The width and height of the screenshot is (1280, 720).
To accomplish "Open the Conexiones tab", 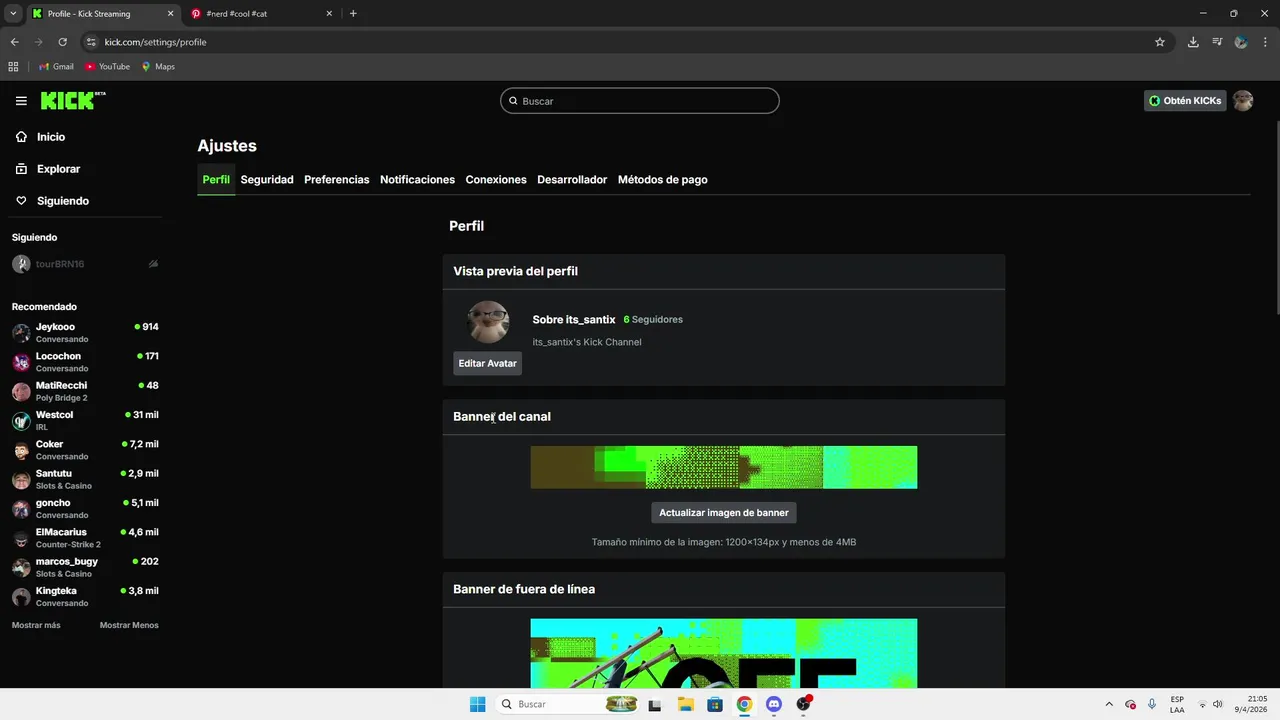I will [x=496, y=180].
